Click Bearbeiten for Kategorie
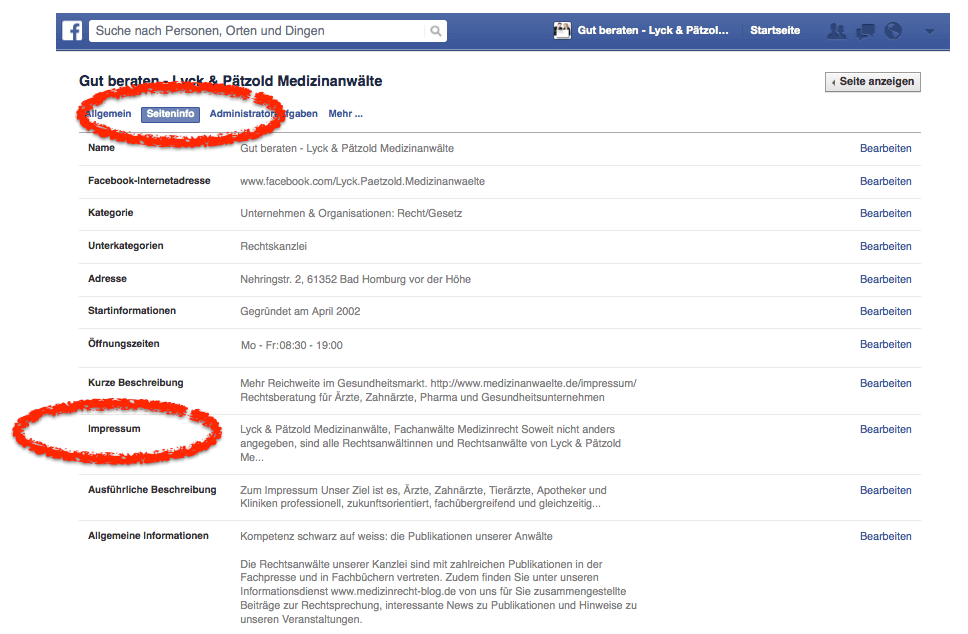Screen dimensions: 968x634 pos(885,213)
